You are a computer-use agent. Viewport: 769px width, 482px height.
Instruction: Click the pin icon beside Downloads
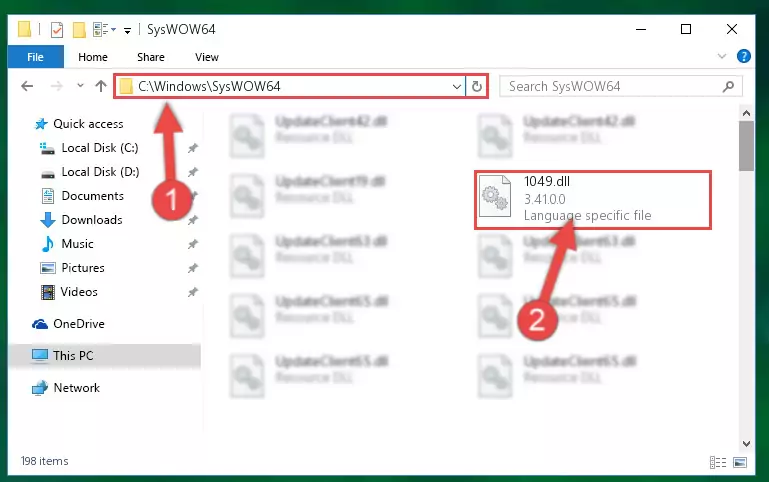193,220
